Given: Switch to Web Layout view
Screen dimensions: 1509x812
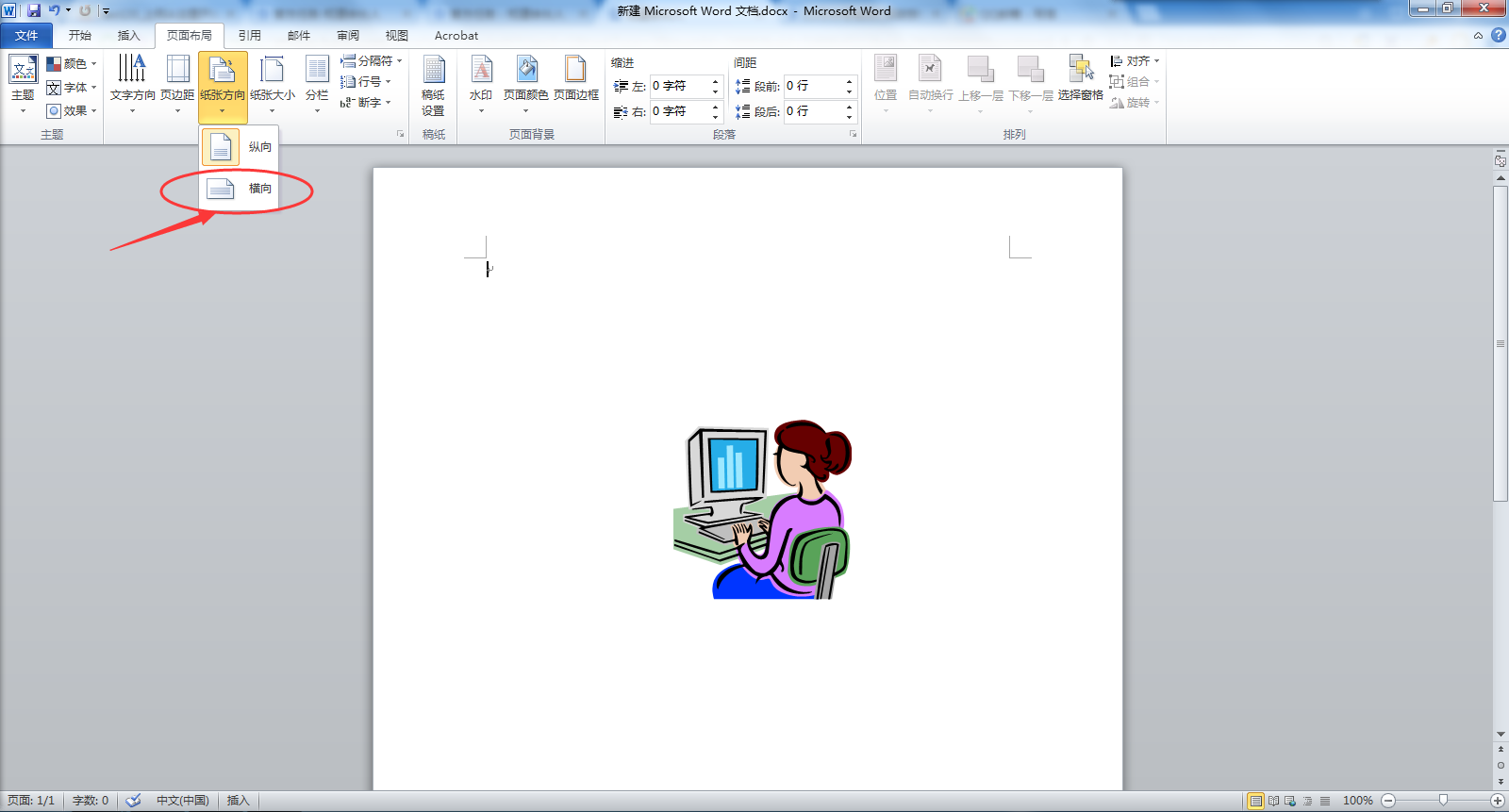Looking at the screenshot, I should tap(1290, 801).
